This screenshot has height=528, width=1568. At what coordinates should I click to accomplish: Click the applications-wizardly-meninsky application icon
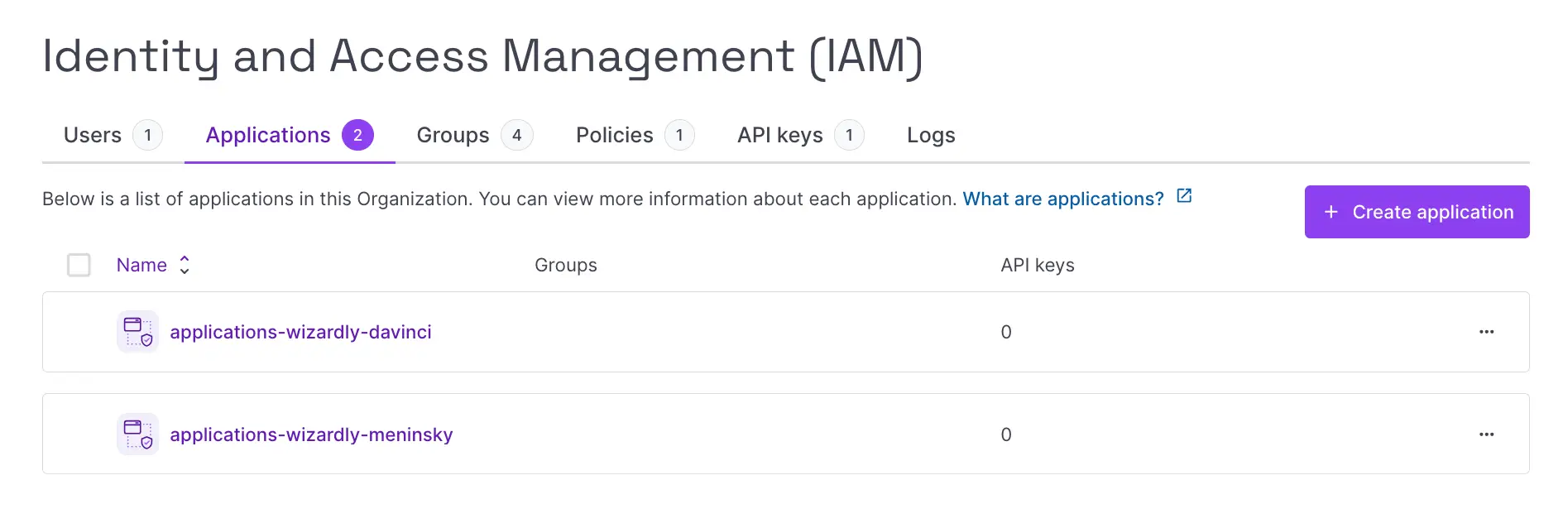[x=137, y=434]
